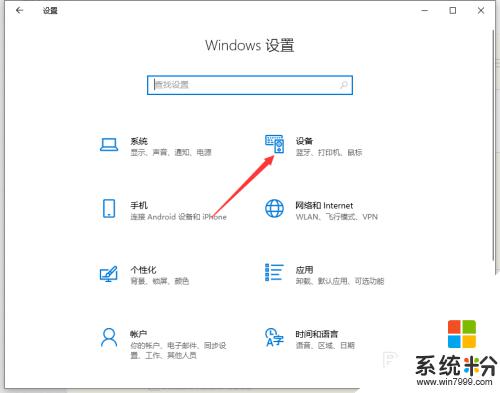Open the 网络和 Internet globe icon
The image size is (500, 393).
click(x=274, y=208)
